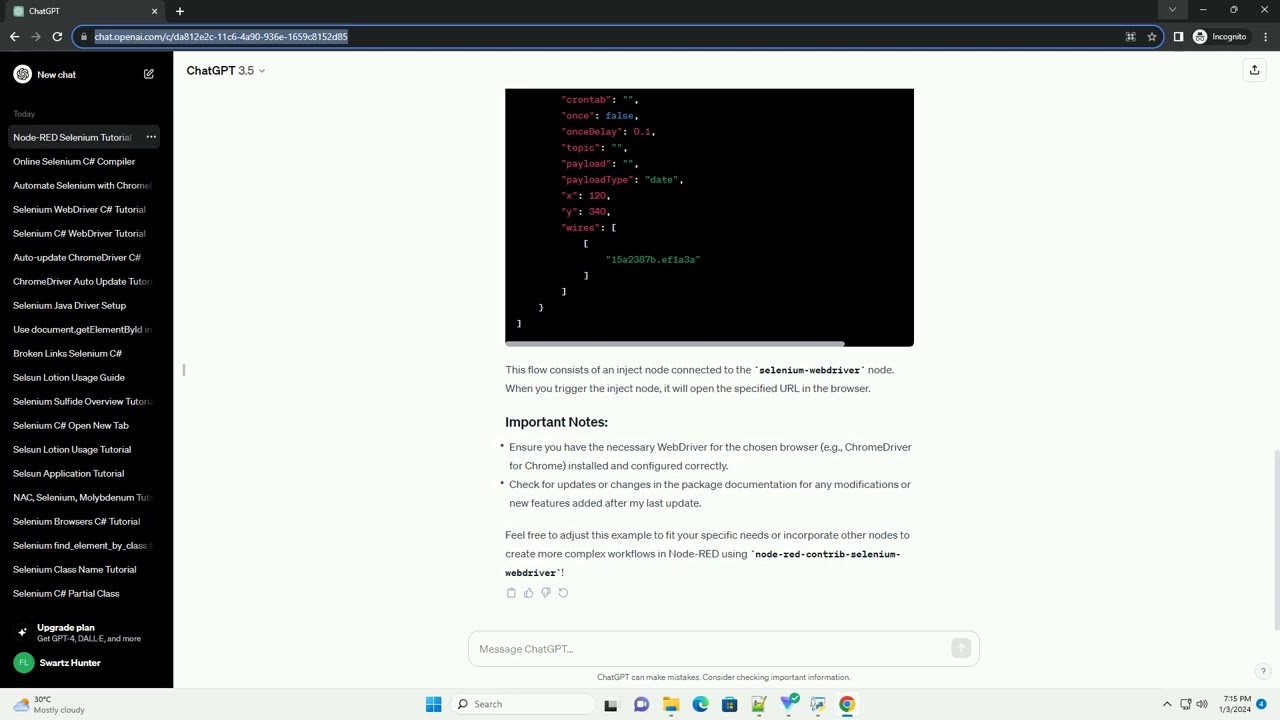
Task: Open the Automate Selenium with Chrome chat
Action: pyautogui.click(x=84, y=185)
